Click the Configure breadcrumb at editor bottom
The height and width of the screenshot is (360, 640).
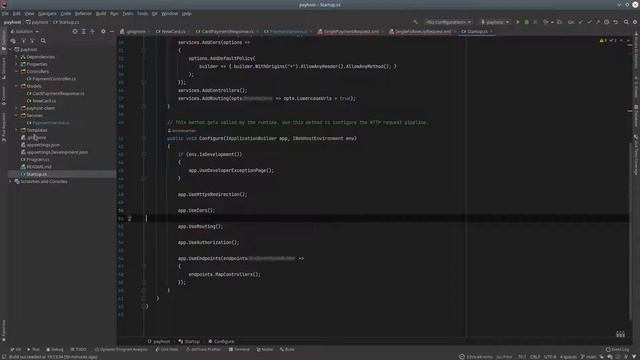click(x=221, y=342)
